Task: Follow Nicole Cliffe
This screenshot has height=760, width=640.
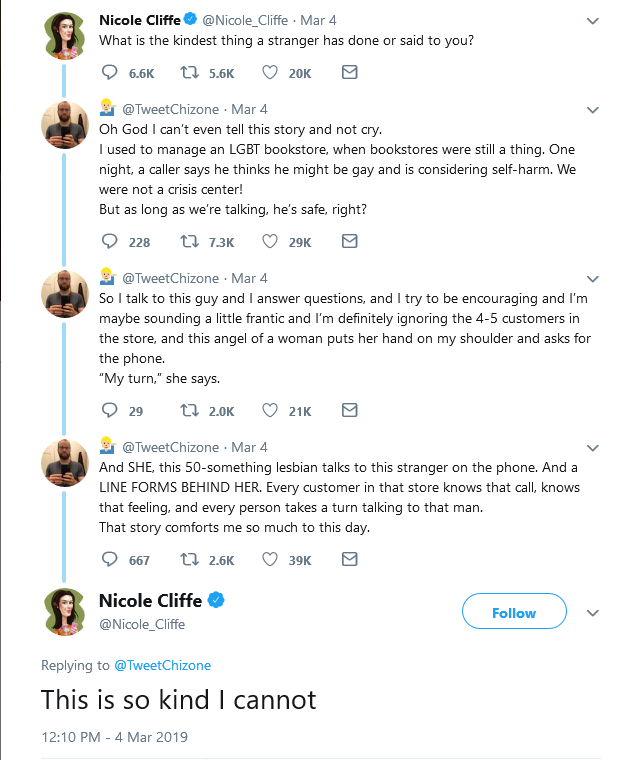Action: click(x=514, y=613)
